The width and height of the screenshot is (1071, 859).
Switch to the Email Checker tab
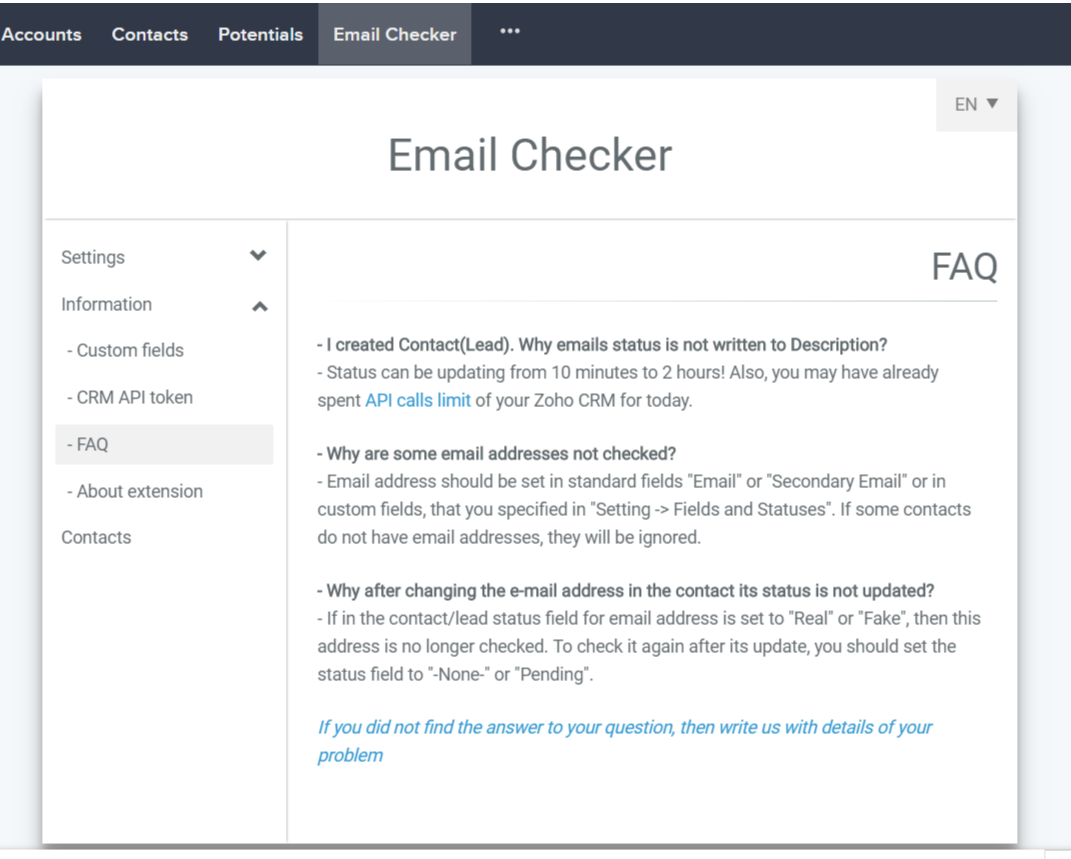pyautogui.click(x=394, y=33)
